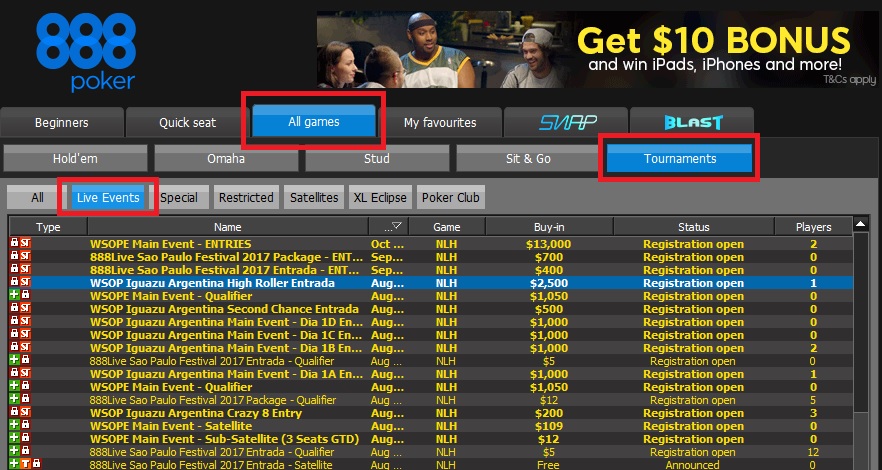The height and width of the screenshot is (470, 882).
Task: Click lock icon on Second Chance Entrada row
Action: click(x=15, y=309)
